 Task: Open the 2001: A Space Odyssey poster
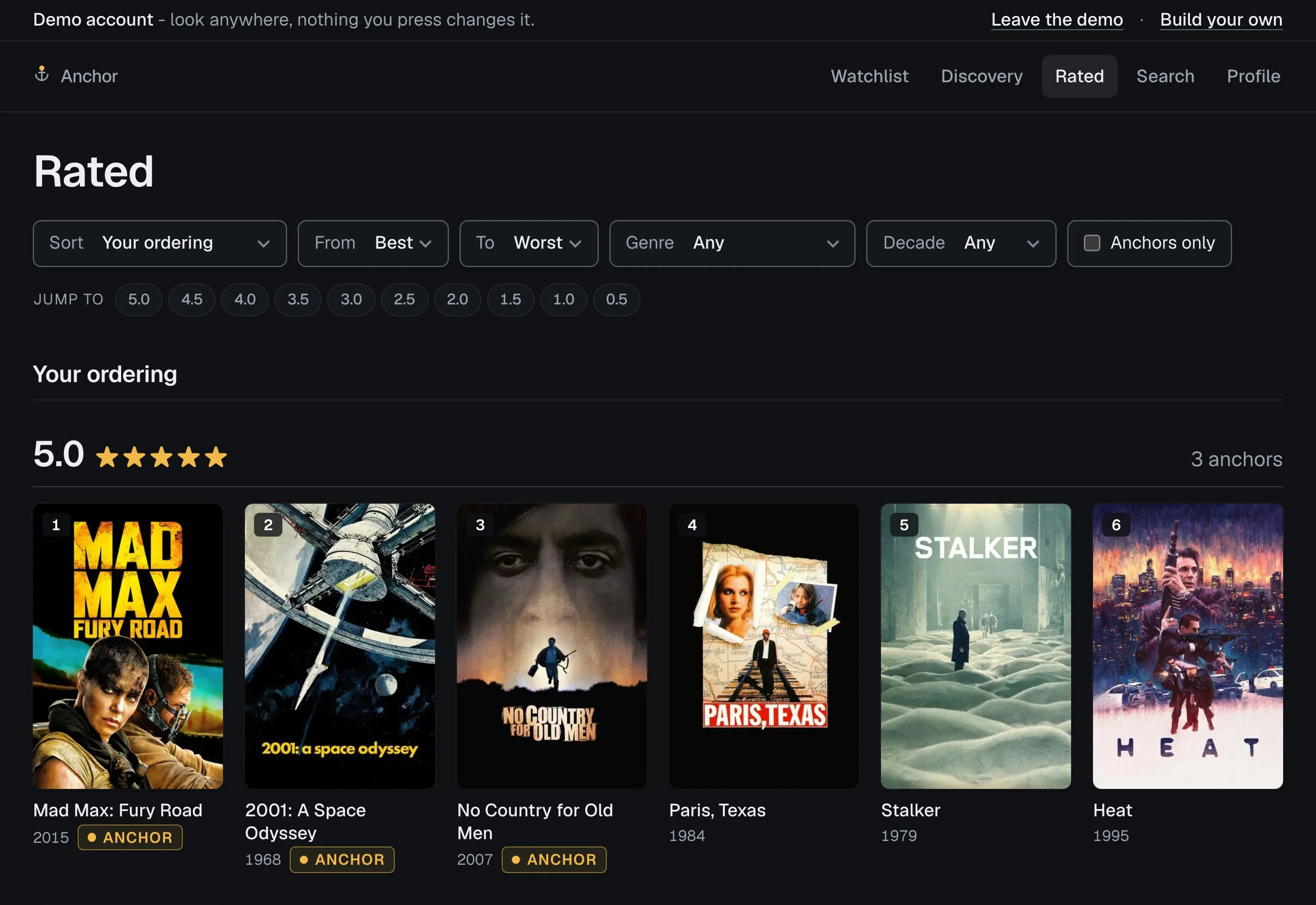click(x=340, y=646)
